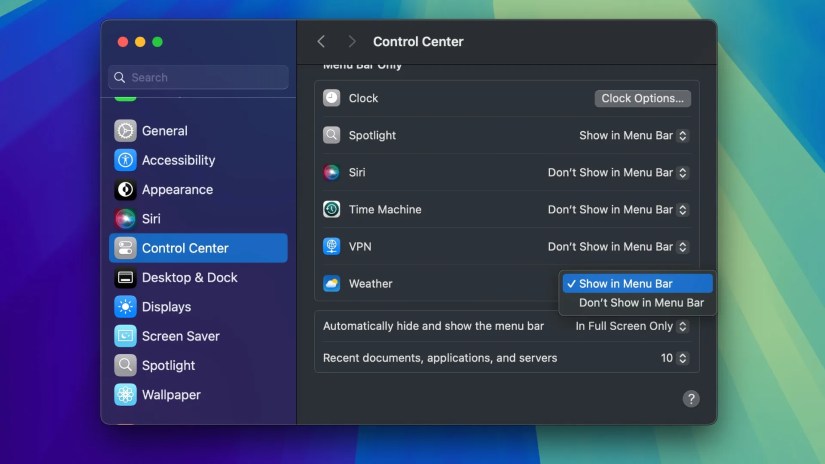Viewport: 825px width, 464px height.
Task: Click the search magnifier icon
Action: [120, 77]
